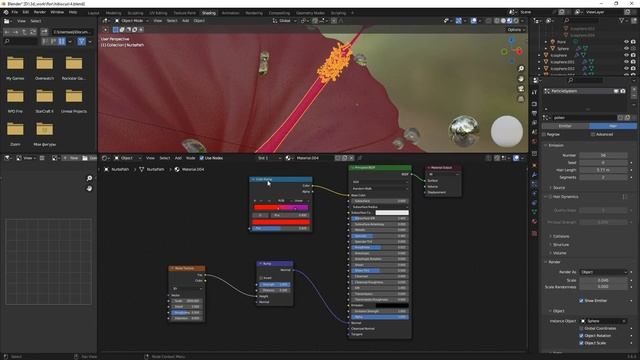Screen dimensions: 640x360
Task: Select solid viewport shading mode
Action: 503,20
